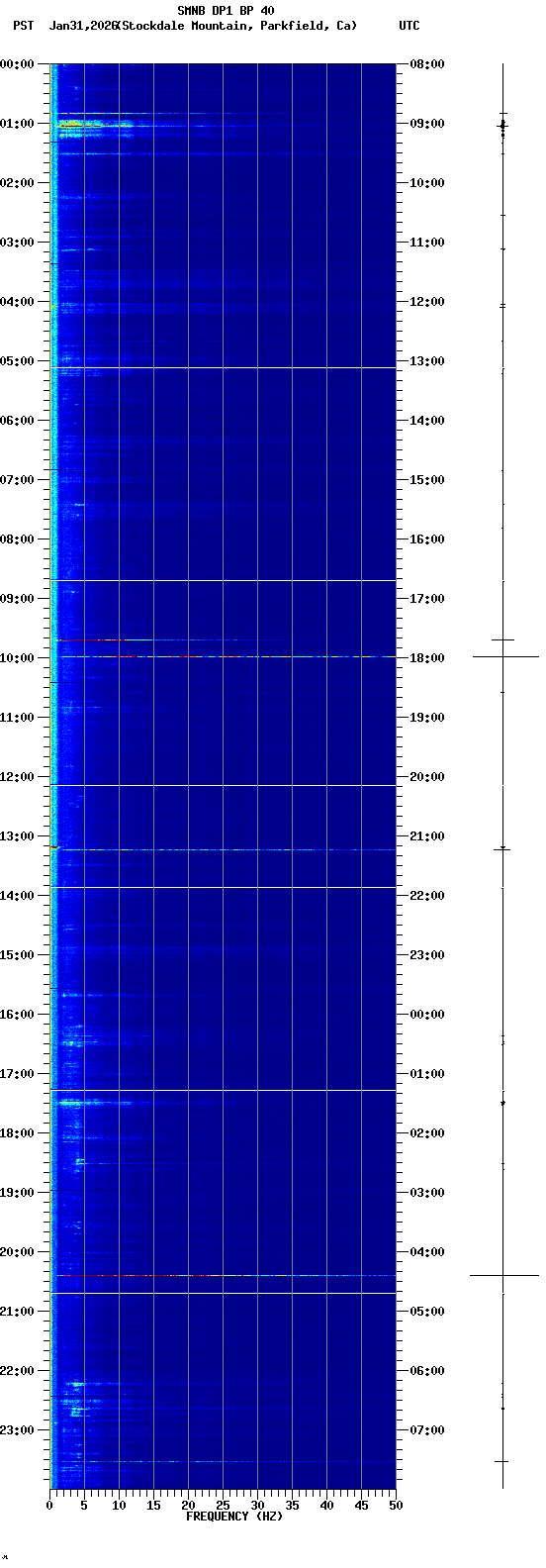Click frequency axis tick label '45'
This screenshot has height=1568, width=546.
pos(361,1506)
